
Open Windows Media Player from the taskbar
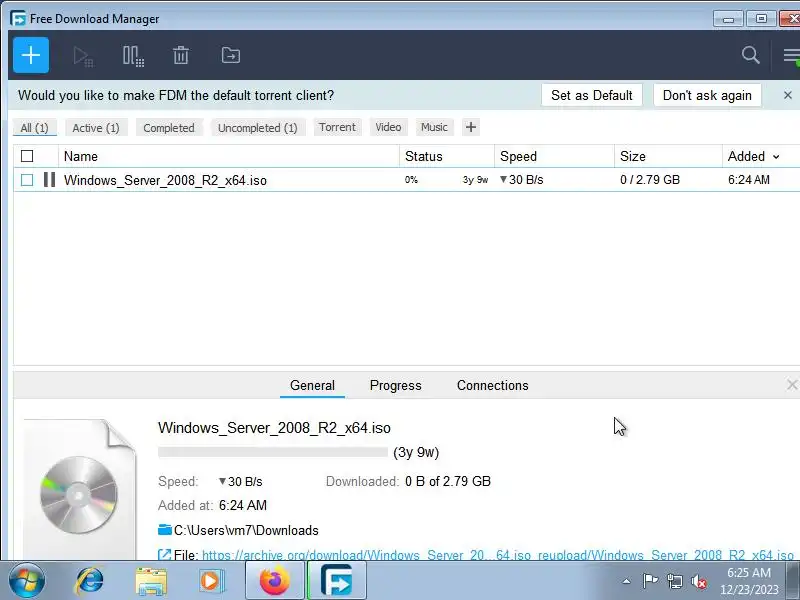point(211,581)
